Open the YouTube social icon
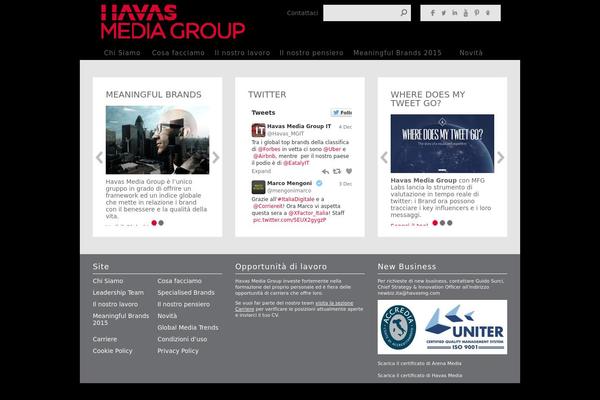The height and width of the screenshot is (400, 600). pyautogui.click(x=466, y=13)
